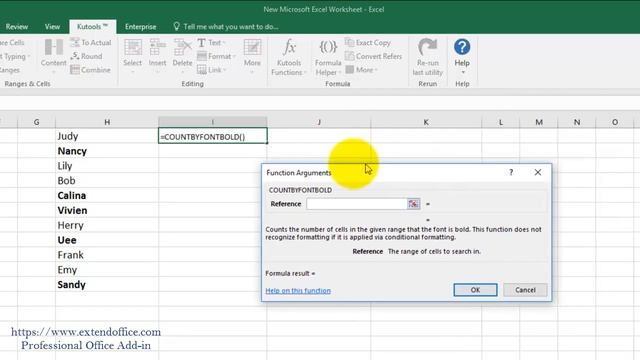Expand the Content dropdown arrow
Screen dimensions: 640x360
53,73
